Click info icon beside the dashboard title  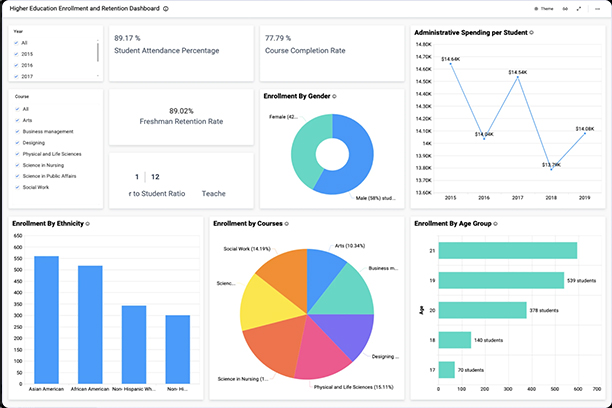click(x=166, y=8)
